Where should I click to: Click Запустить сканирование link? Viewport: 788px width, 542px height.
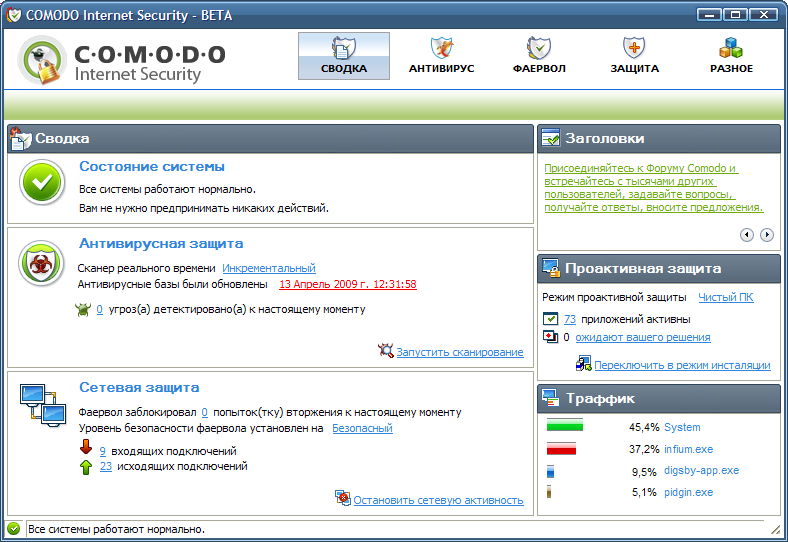pyautogui.click(x=460, y=352)
